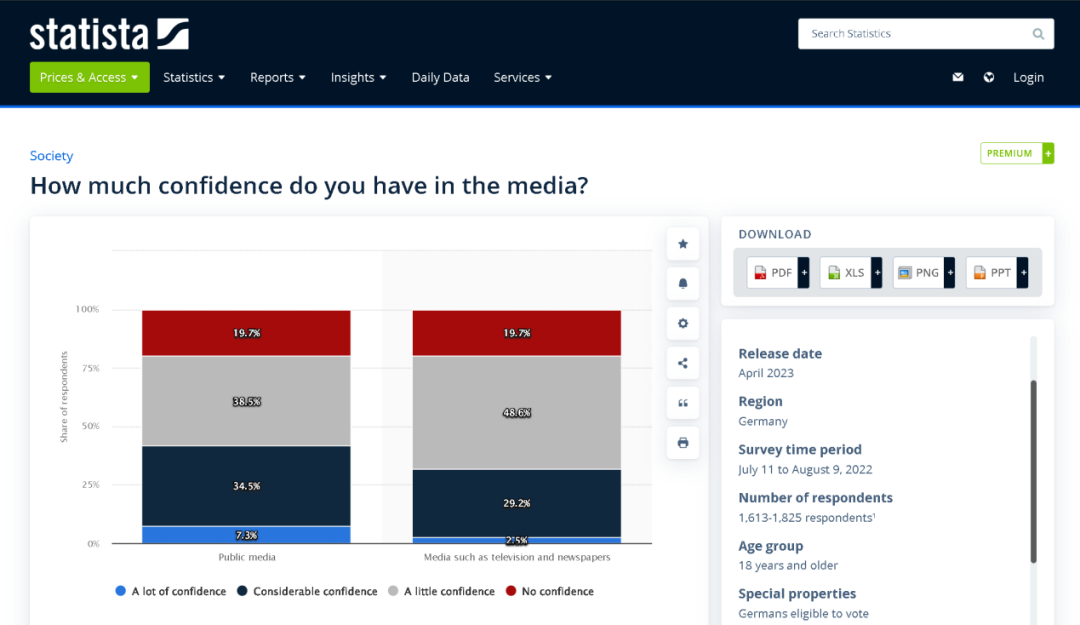Click the plus next to PPT
This screenshot has height=625, width=1080.
1023,273
